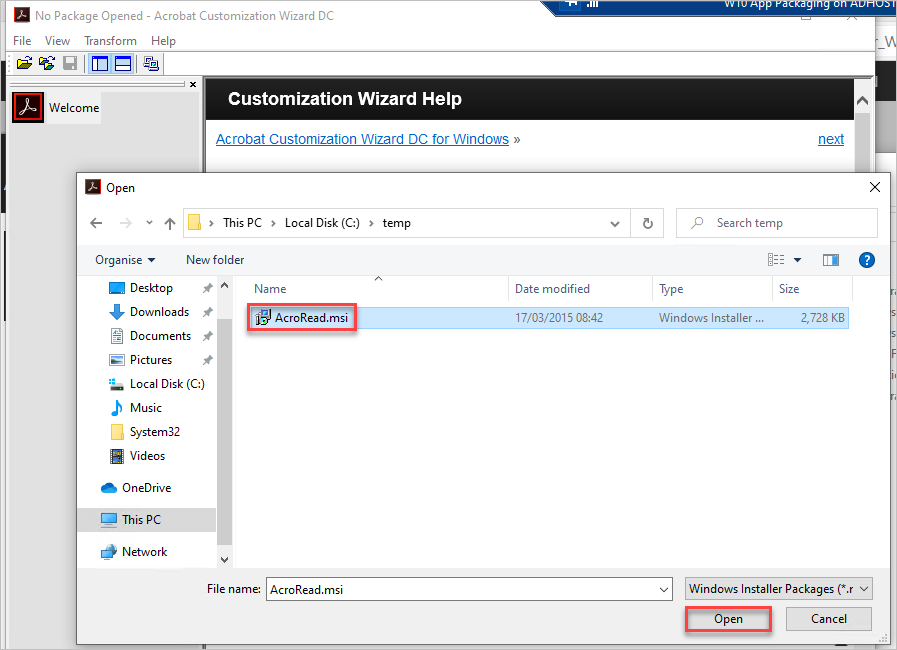Toggle the Name column sort order
The width and height of the screenshot is (897, 650).
[270, 288]
